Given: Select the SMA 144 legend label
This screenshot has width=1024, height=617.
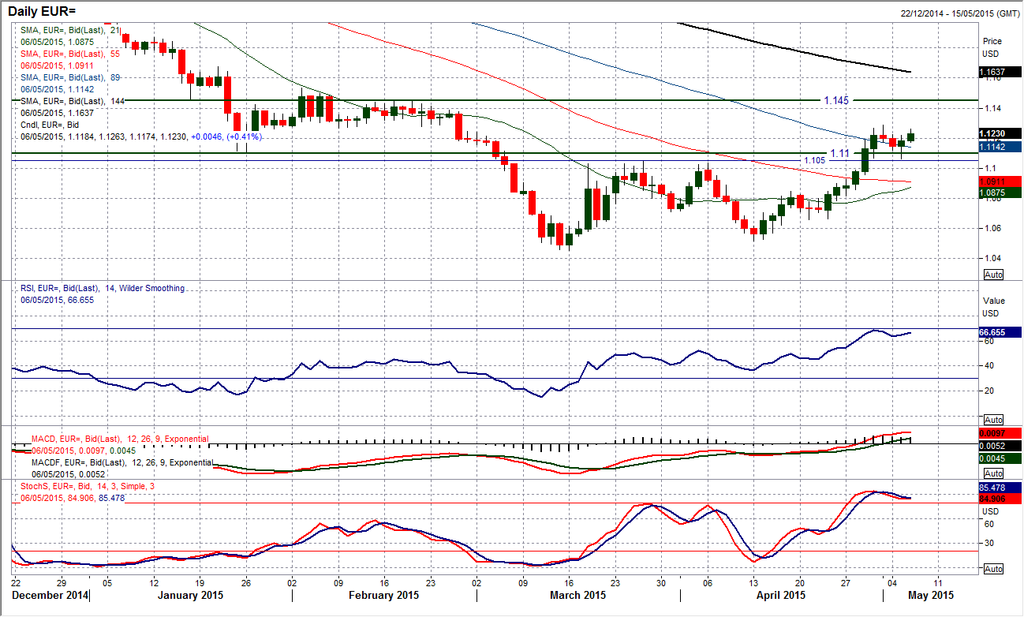Looking at the screenshot, I should point(71,101).
